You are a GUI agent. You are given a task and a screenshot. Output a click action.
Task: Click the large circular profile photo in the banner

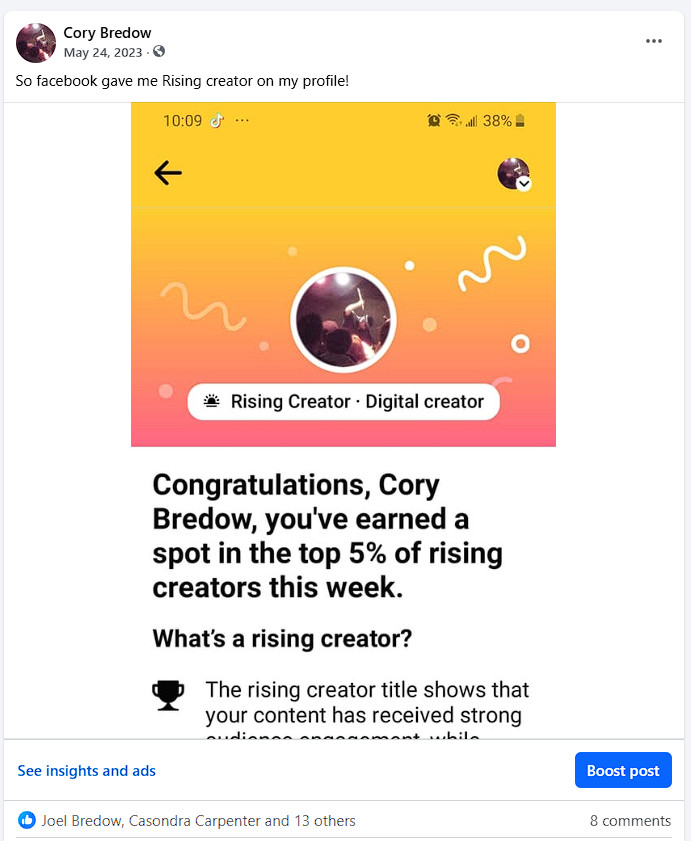point(343,321)
